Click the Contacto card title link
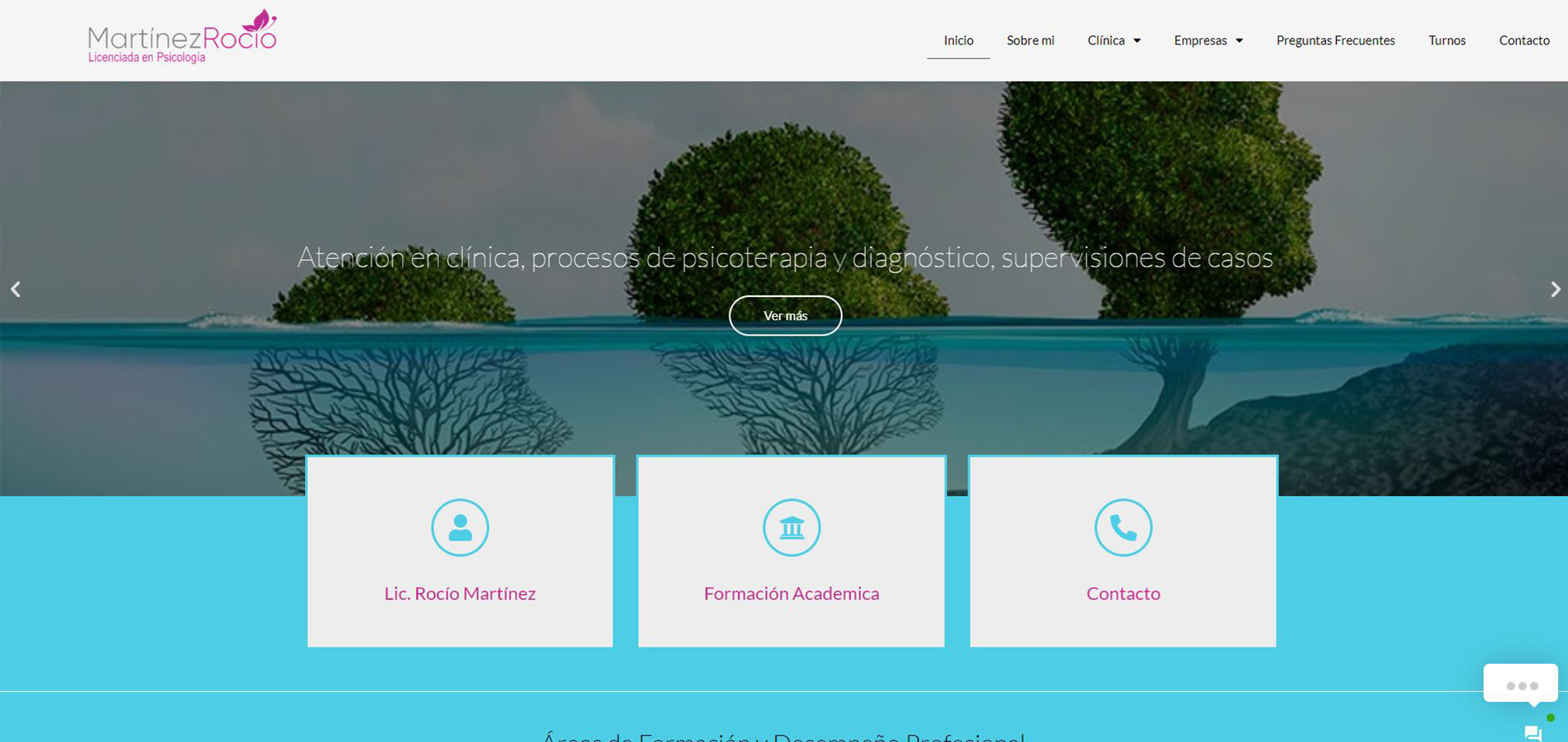Viewport: 1568px width, 742px height. [1122, 593]
